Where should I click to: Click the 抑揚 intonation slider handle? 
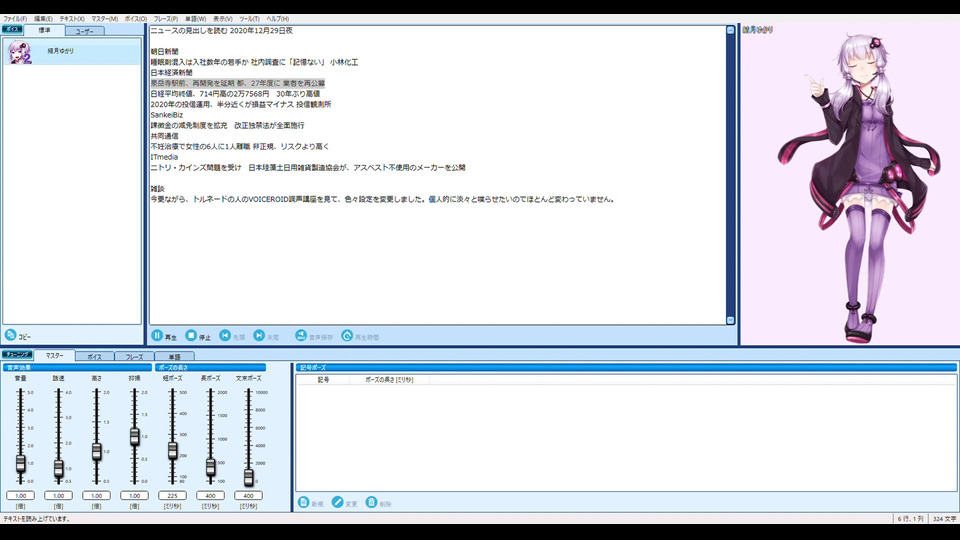coord(135,436)
